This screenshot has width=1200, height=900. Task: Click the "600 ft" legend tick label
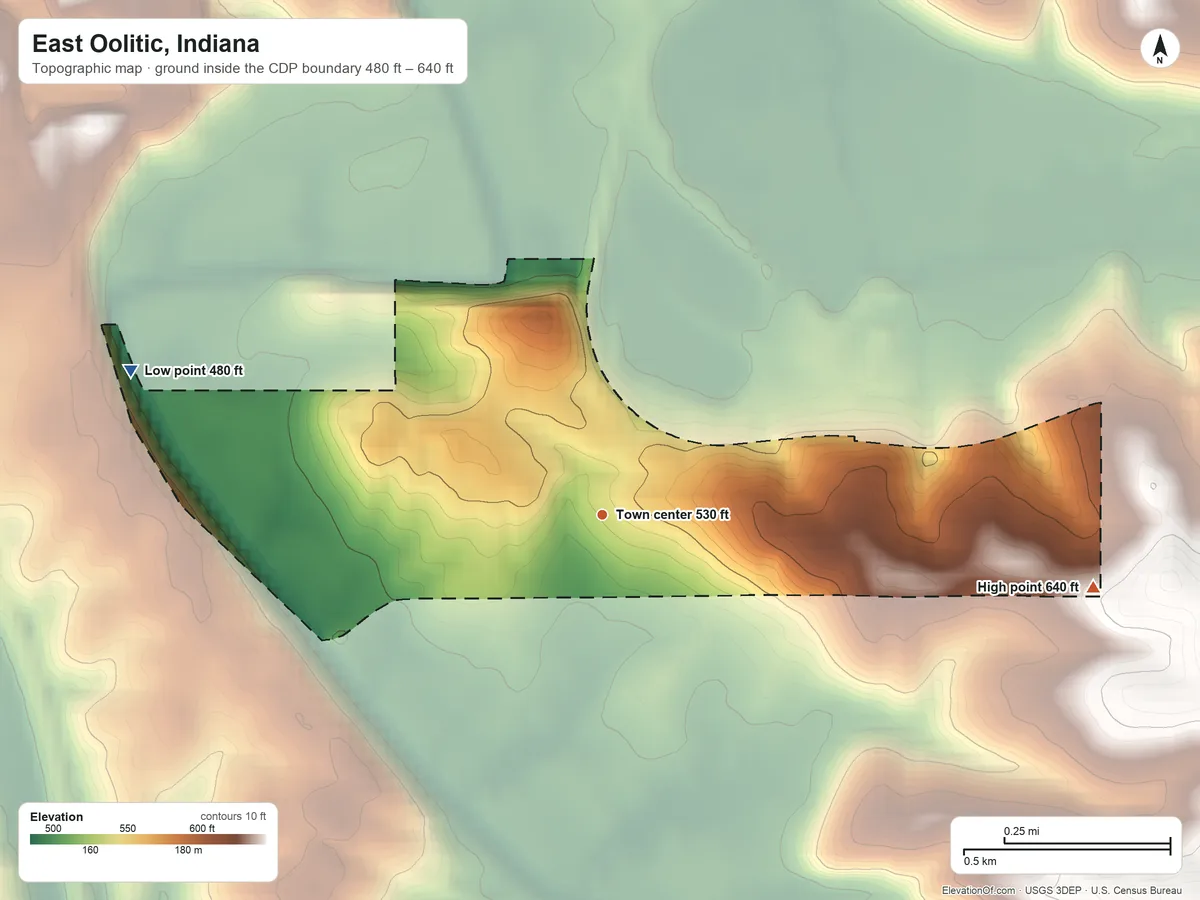(x=202, y=828)
